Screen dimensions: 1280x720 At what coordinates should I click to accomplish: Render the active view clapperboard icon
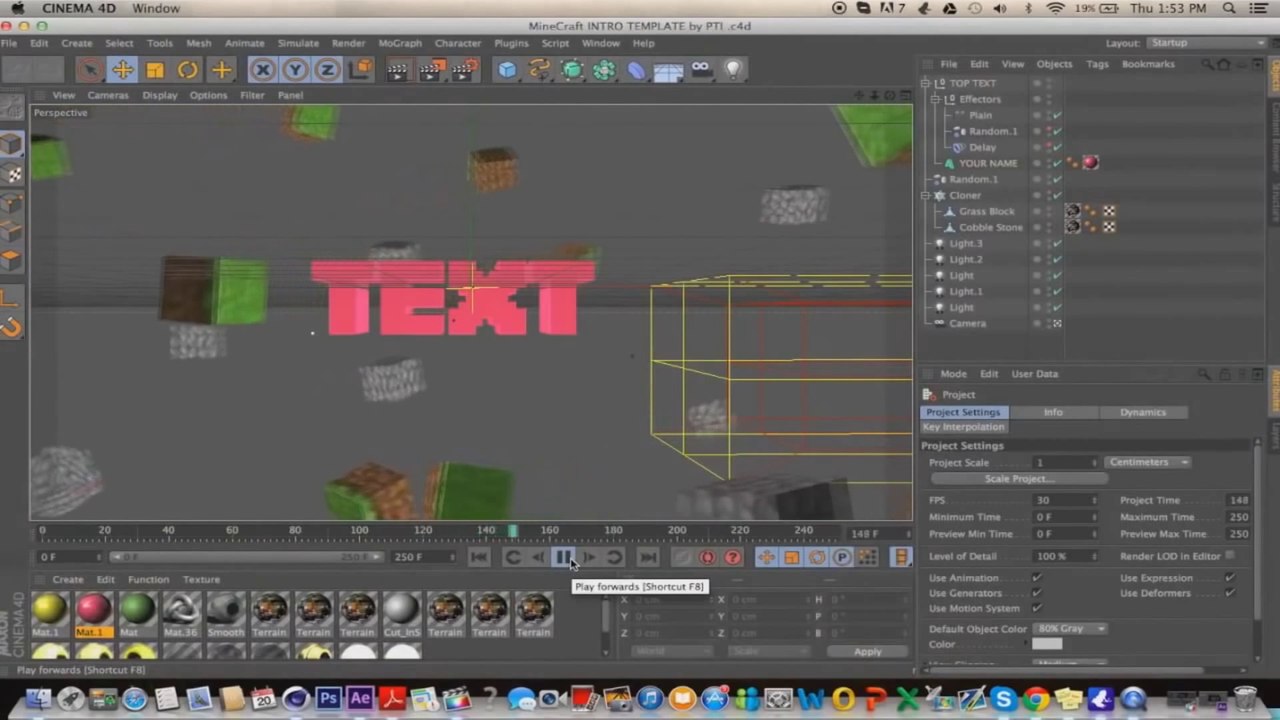pyautogui.click(x=398, y=70)
